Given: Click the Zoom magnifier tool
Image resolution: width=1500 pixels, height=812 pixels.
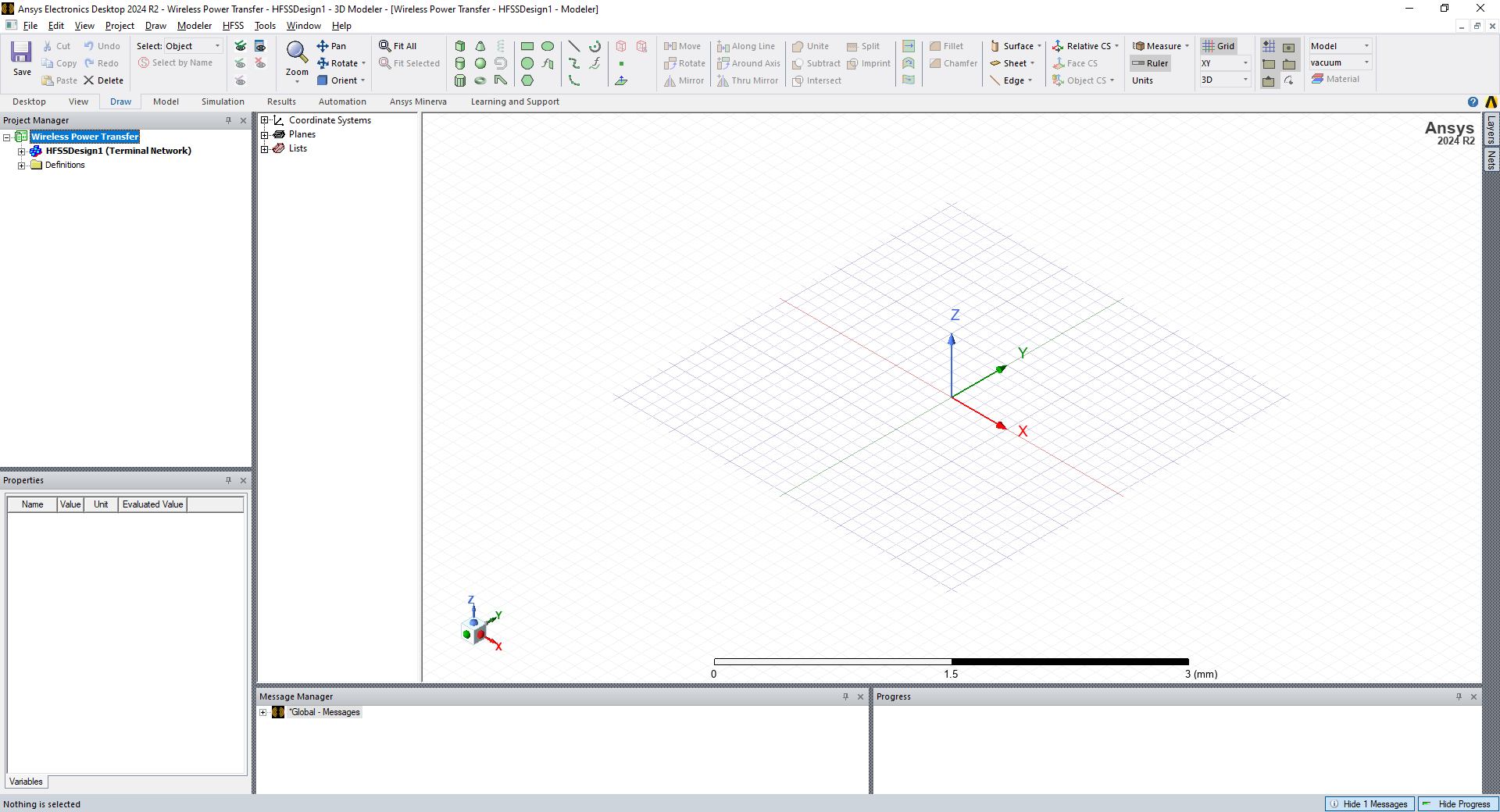Looking at the screenshot, I should coord(297,53).
